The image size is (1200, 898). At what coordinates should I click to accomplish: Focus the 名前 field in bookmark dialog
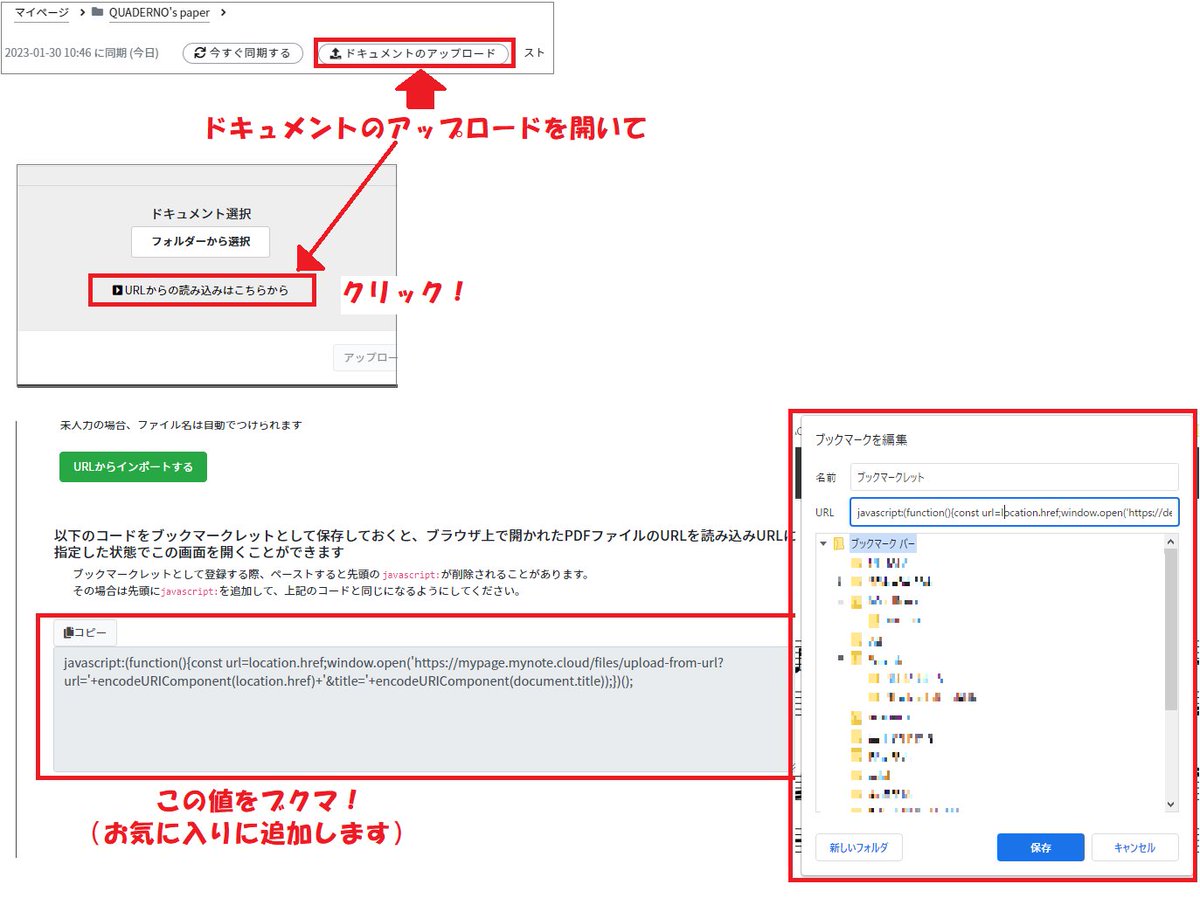click(1014, 477)
